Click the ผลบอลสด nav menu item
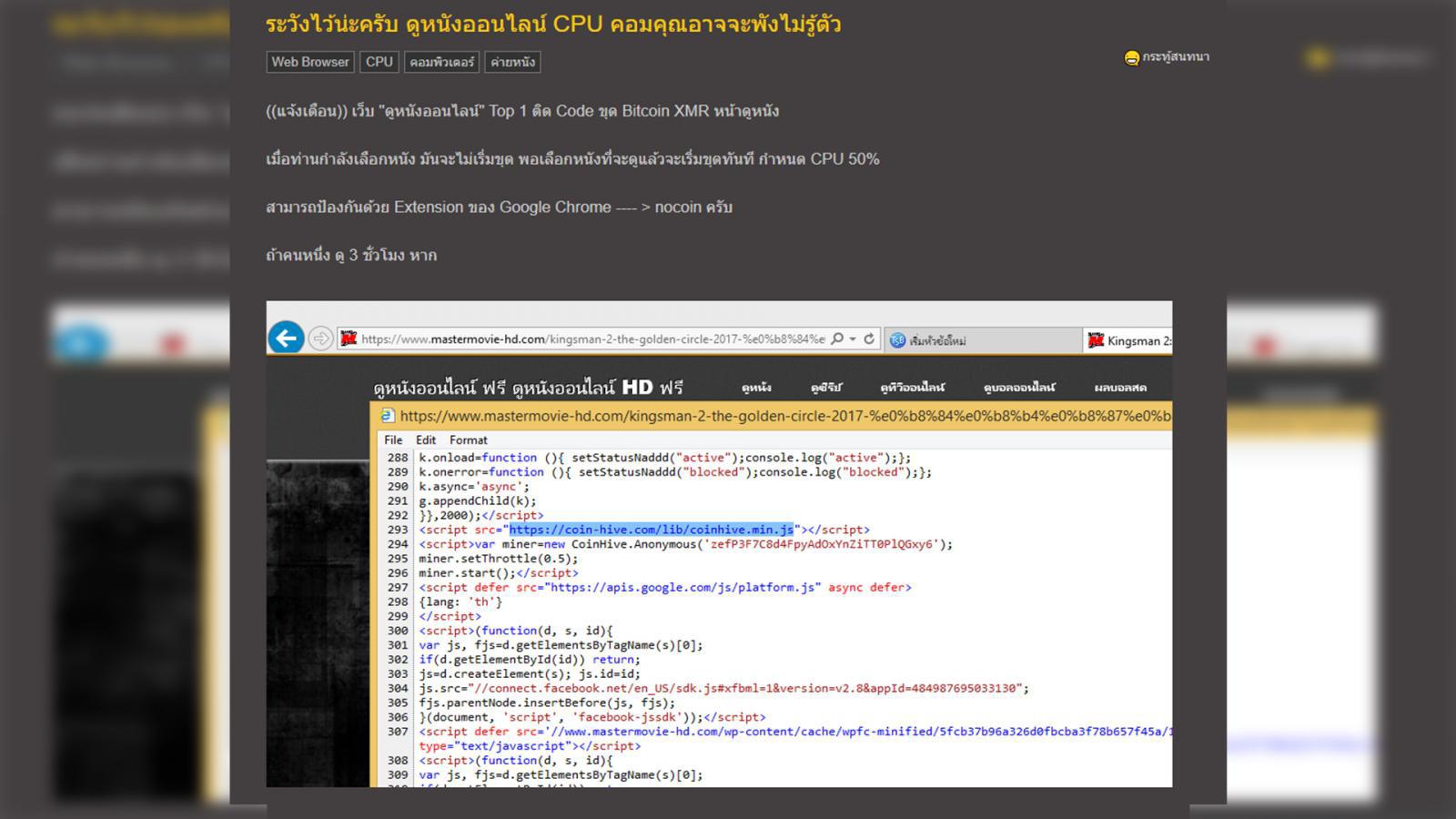 coord(1120,388)
